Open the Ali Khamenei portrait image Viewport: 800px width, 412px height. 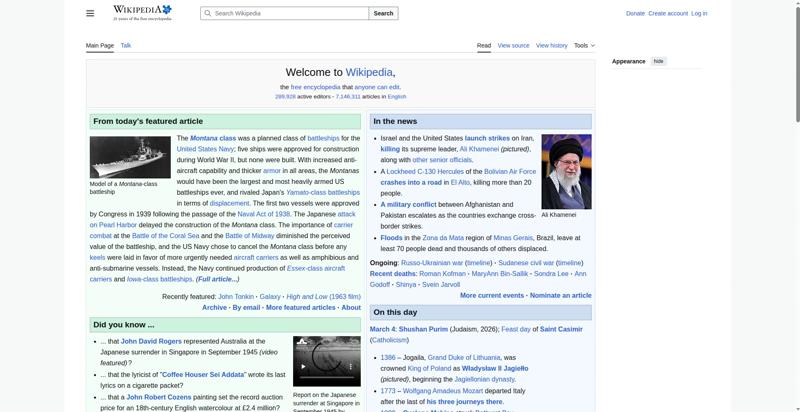click(x=566, y=171)
